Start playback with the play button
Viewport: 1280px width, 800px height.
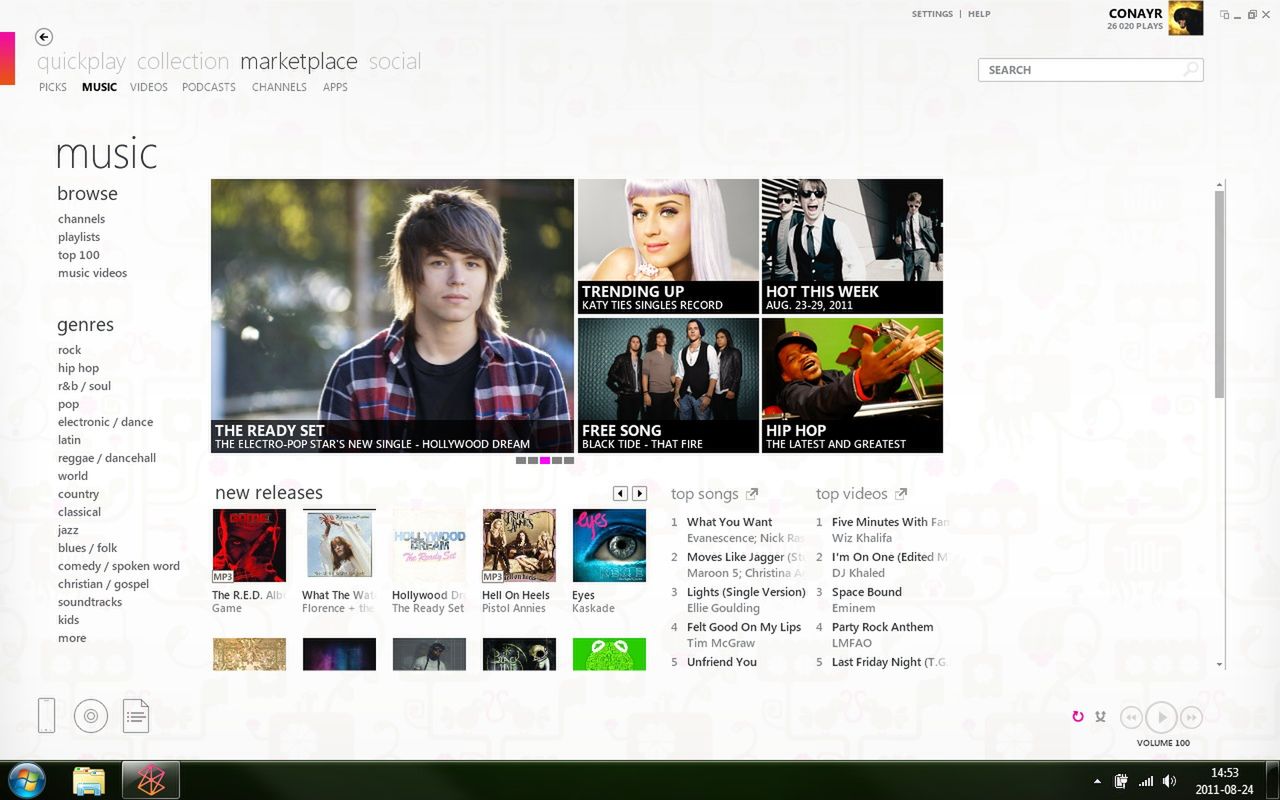tap(1161, 717)
